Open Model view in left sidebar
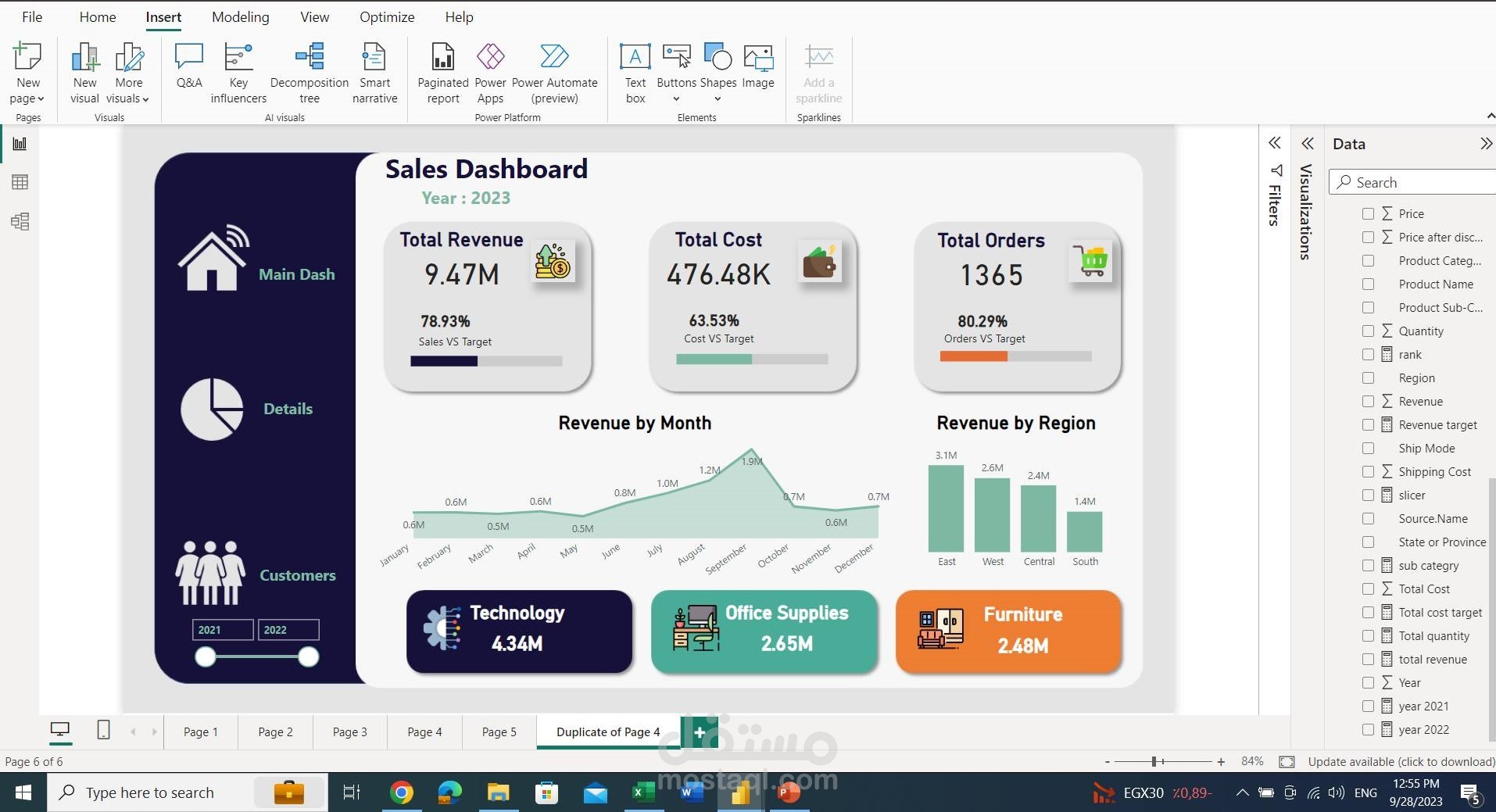1496x812 pixels. (20, 222)
